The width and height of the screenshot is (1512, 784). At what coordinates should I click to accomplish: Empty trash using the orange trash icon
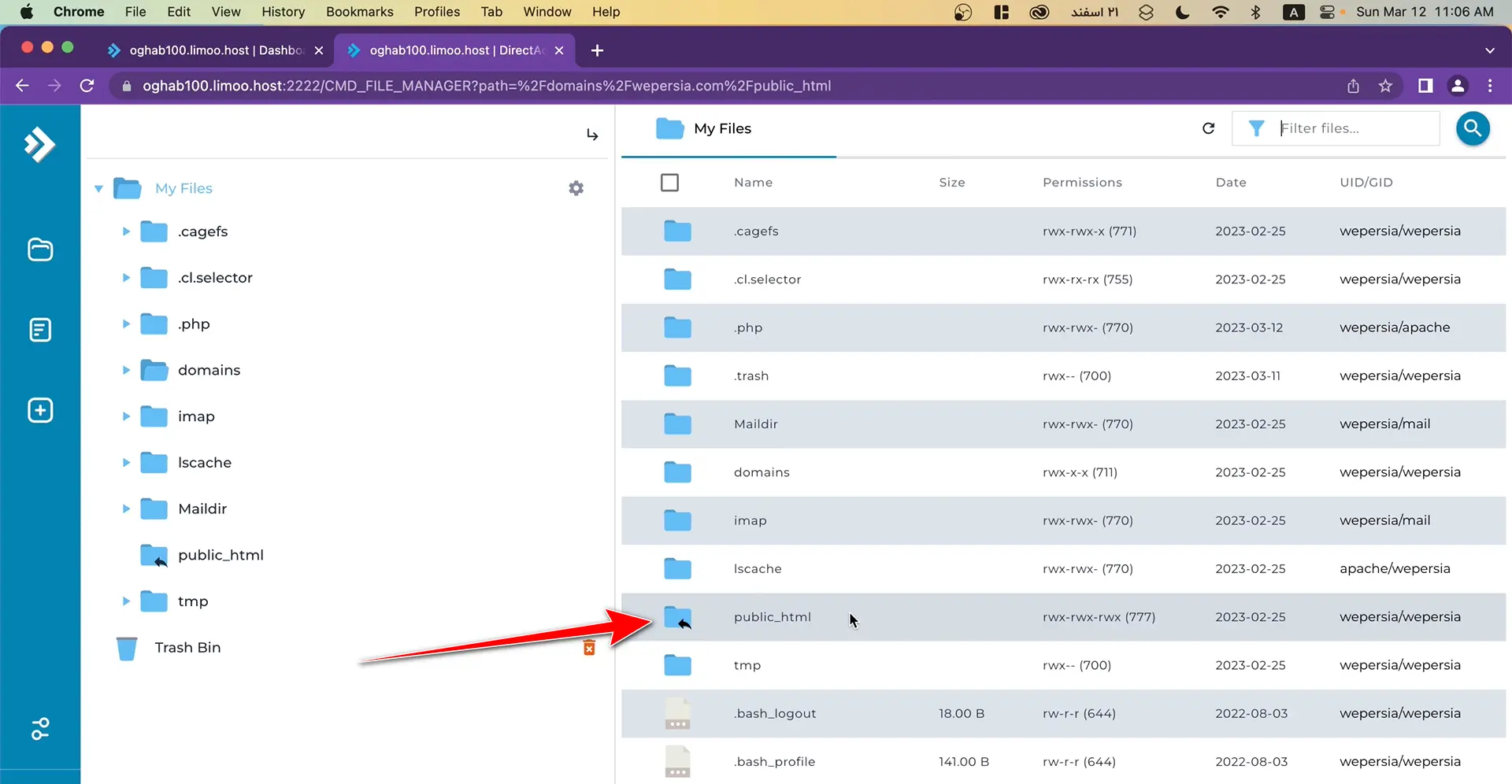point(589,648)
